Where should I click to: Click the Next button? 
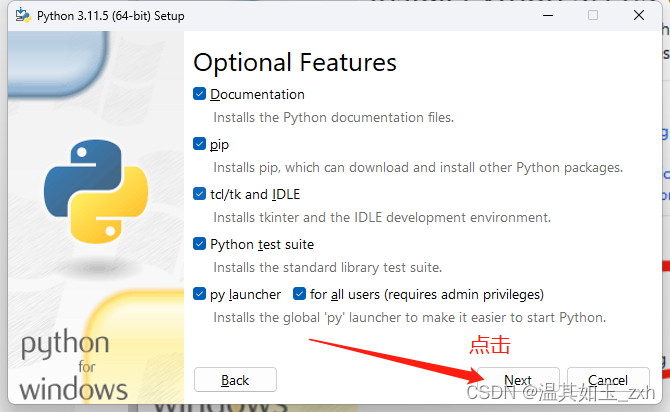pos(518,380)
